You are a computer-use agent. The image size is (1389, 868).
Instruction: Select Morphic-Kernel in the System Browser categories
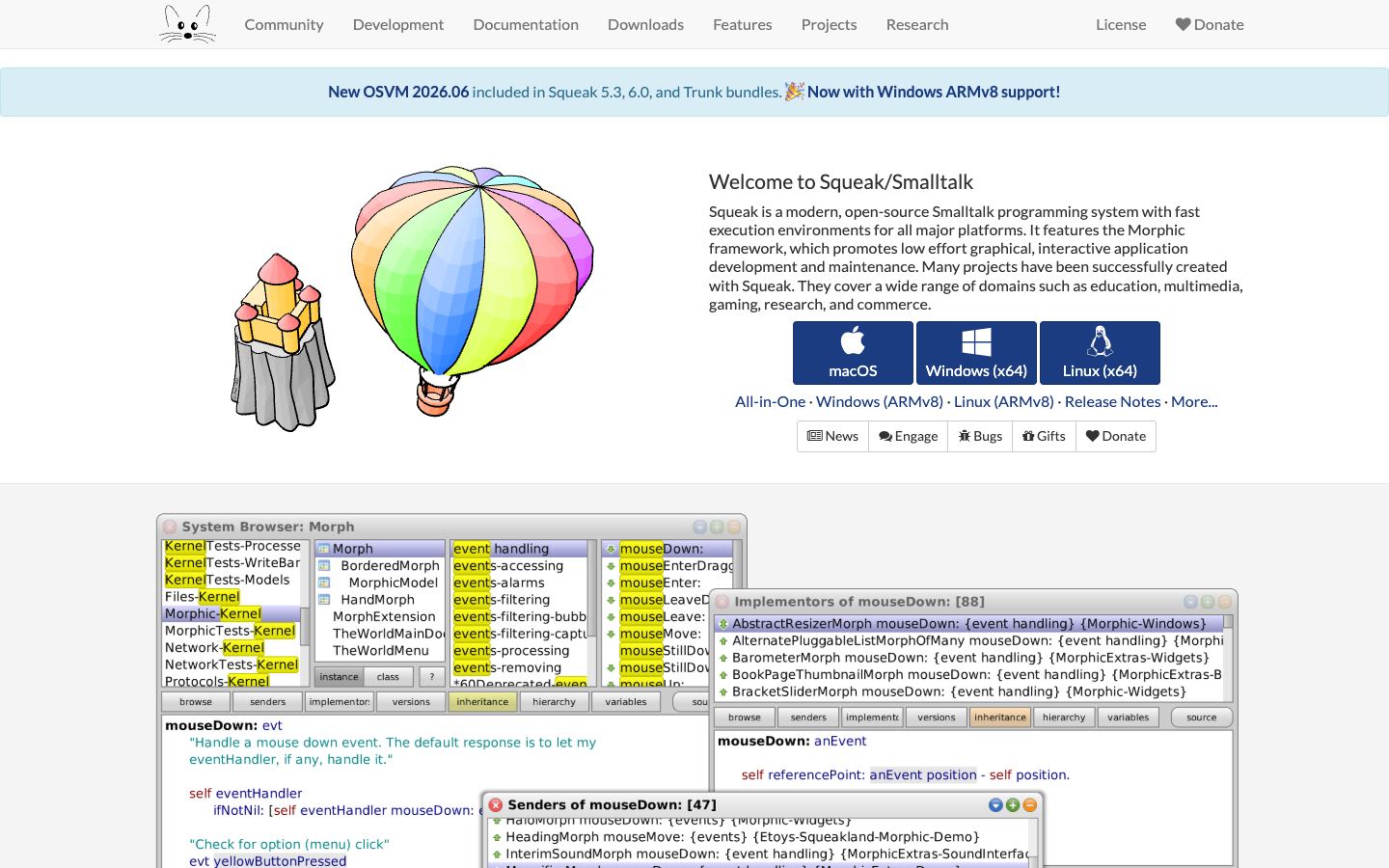[x=231, y=613]
